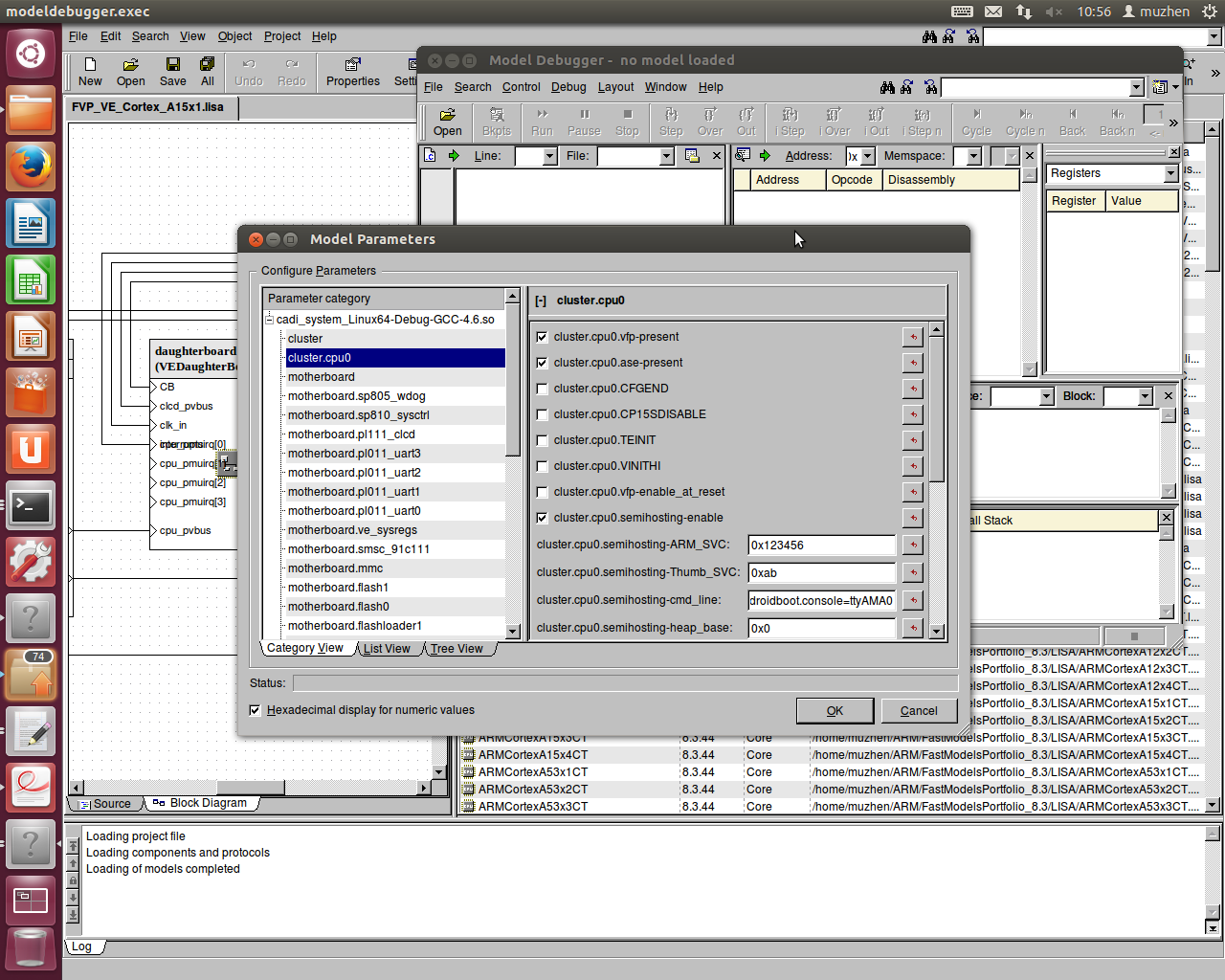Toggle Hexadecimal display for numeric values
The height and width of the screenshot is (980, 1225).
pos(255,710)
